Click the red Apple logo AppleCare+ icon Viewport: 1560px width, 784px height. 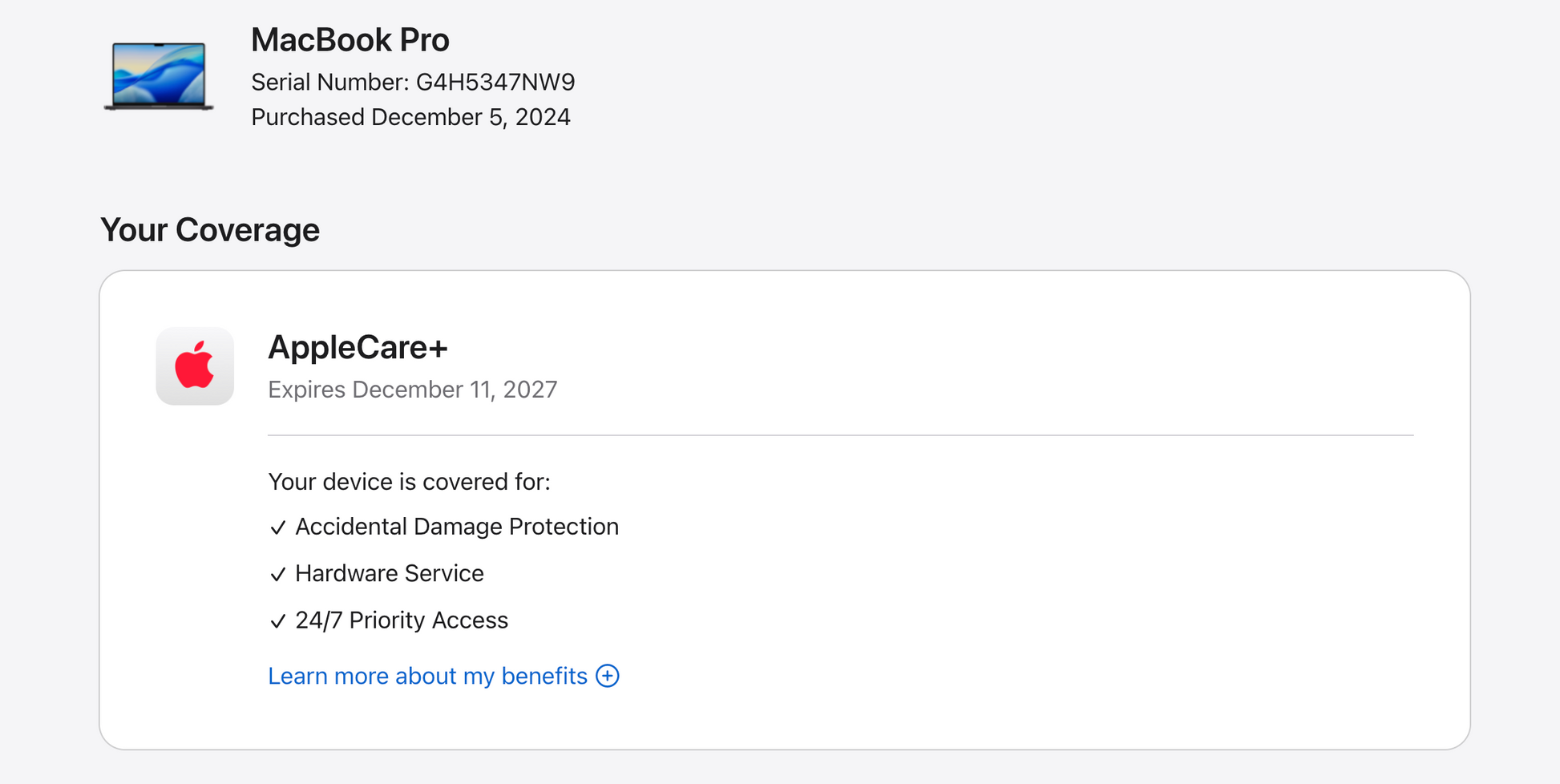point(195,366)
